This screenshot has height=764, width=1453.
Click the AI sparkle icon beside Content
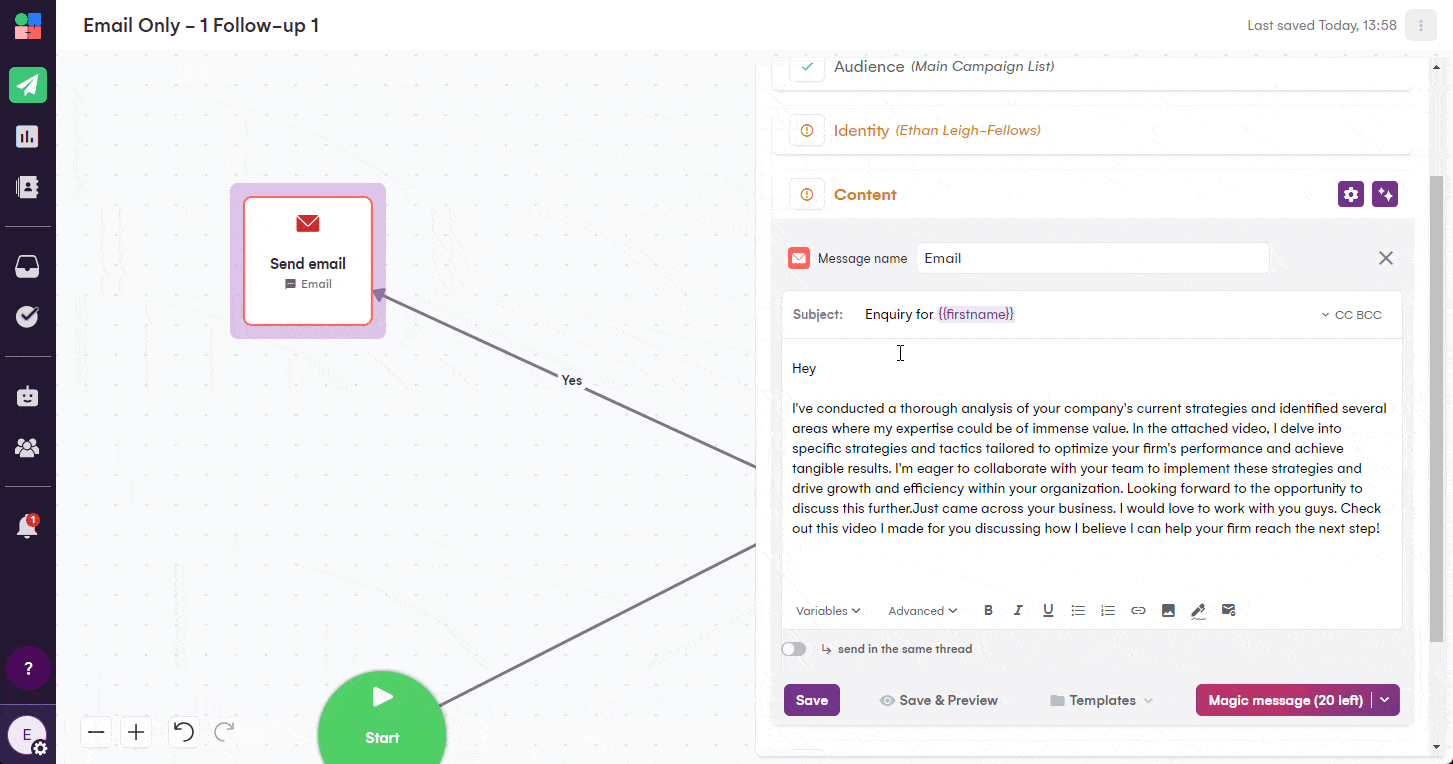[1385, 194]
